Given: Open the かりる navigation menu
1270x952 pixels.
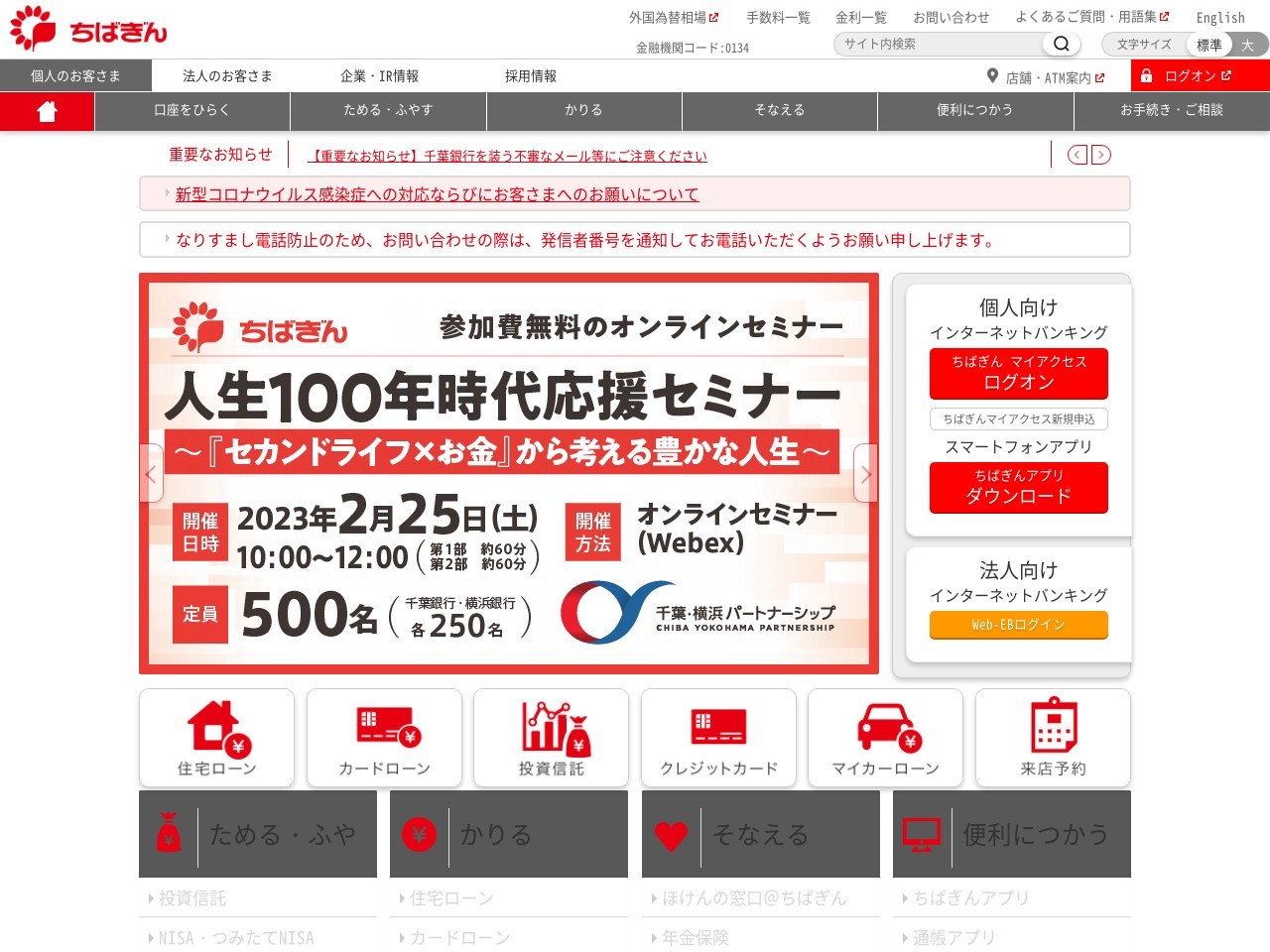Looking at the screenshot, I should [584, 110].
